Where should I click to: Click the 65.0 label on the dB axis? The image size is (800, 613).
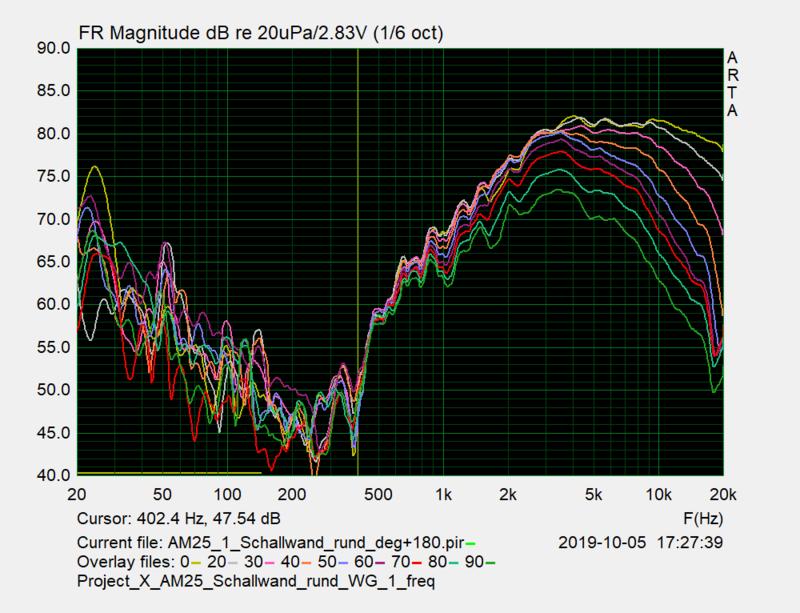(54, 262)
